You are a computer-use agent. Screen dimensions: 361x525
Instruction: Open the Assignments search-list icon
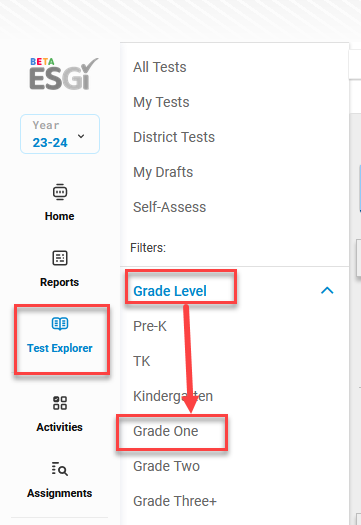[60, 469]
